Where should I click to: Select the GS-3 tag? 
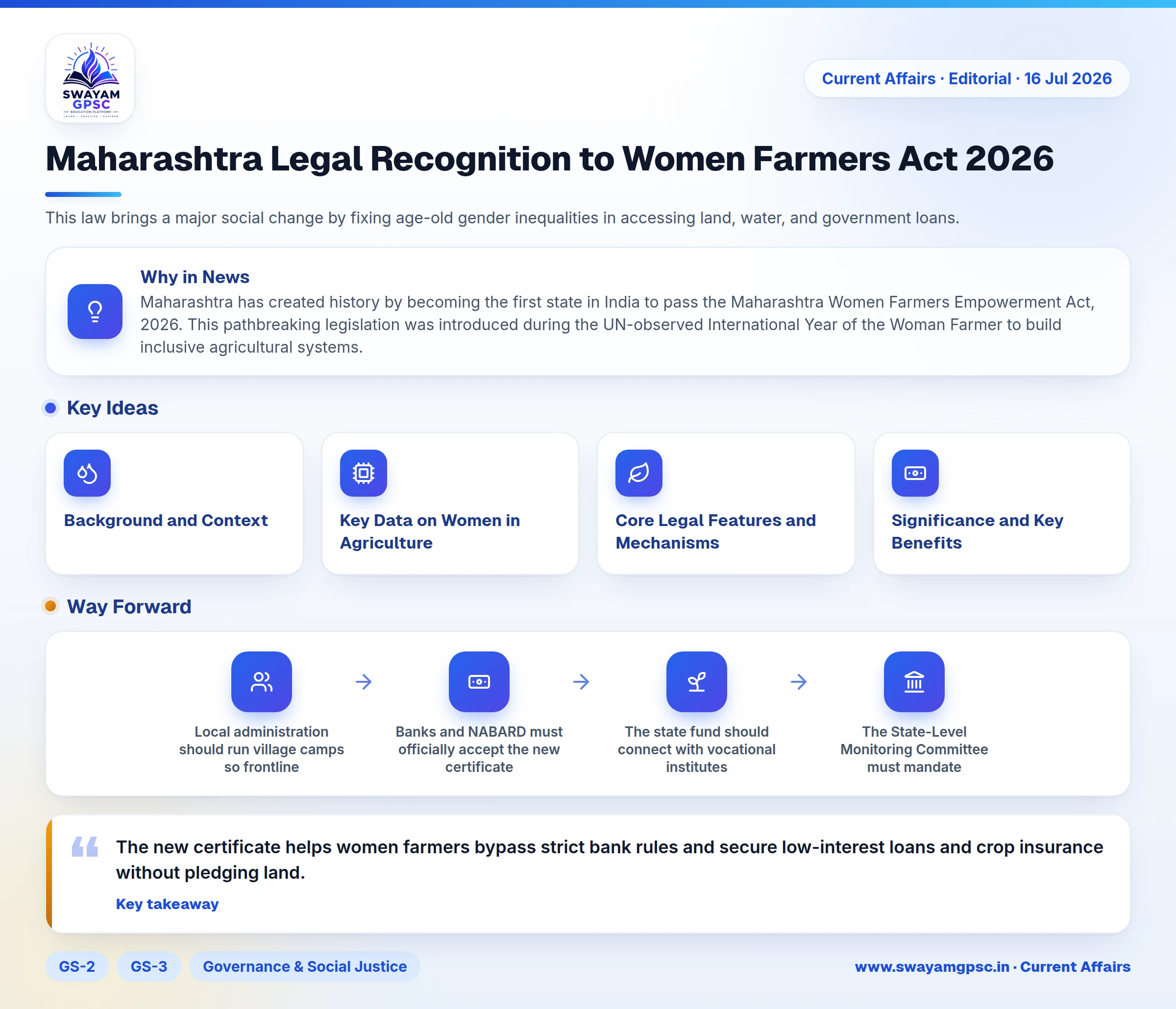[x=148, y=966]
